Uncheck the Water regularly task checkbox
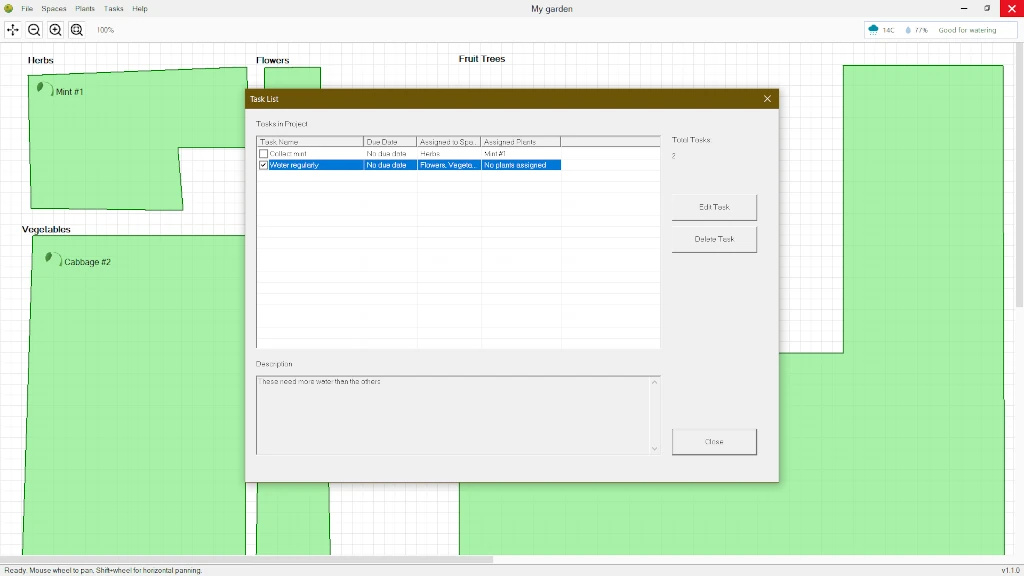1024x576 pixels. point(263,164)
